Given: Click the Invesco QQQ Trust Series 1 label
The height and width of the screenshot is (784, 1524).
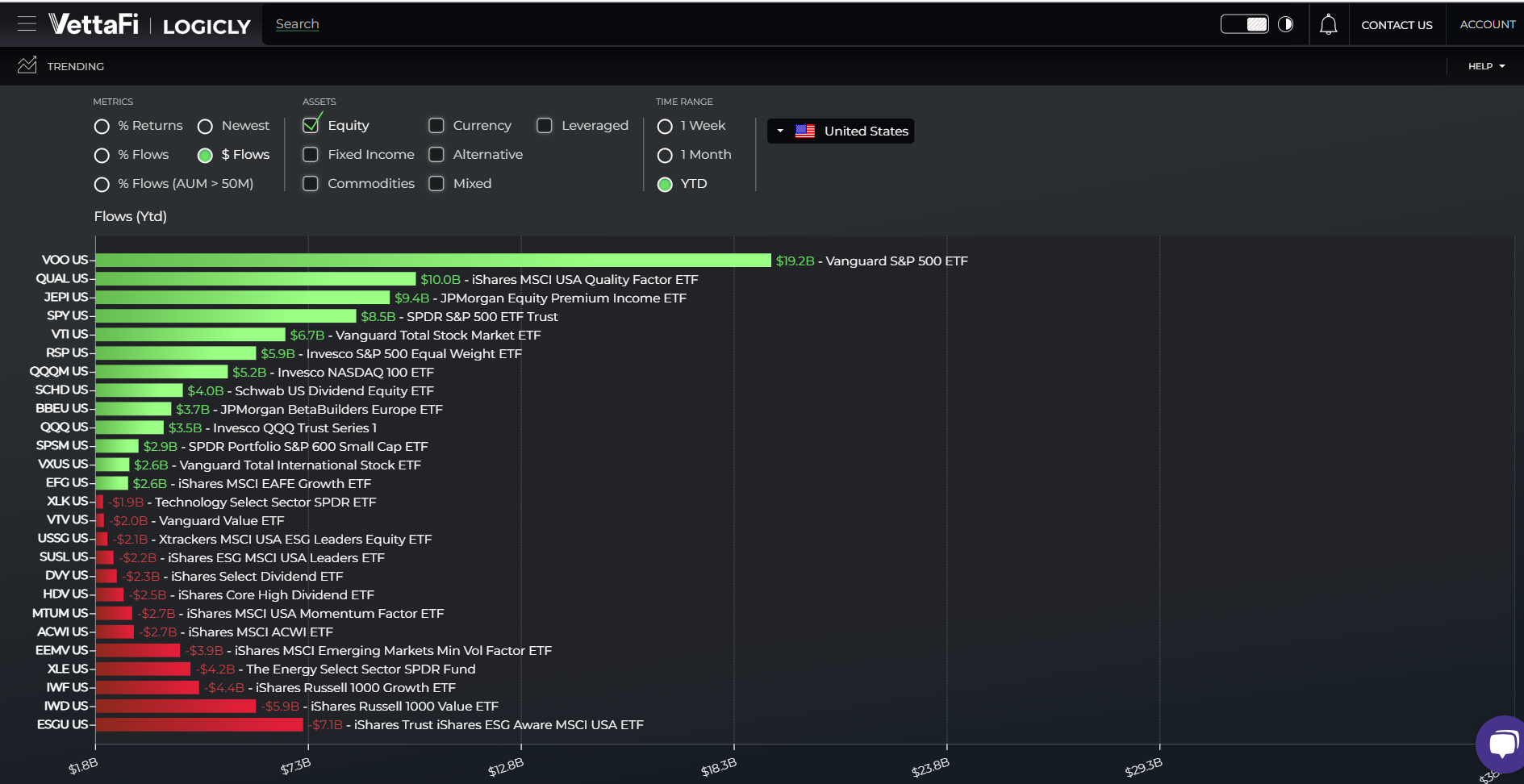Looking at the screenshot, I should click(x=294, y=428).
